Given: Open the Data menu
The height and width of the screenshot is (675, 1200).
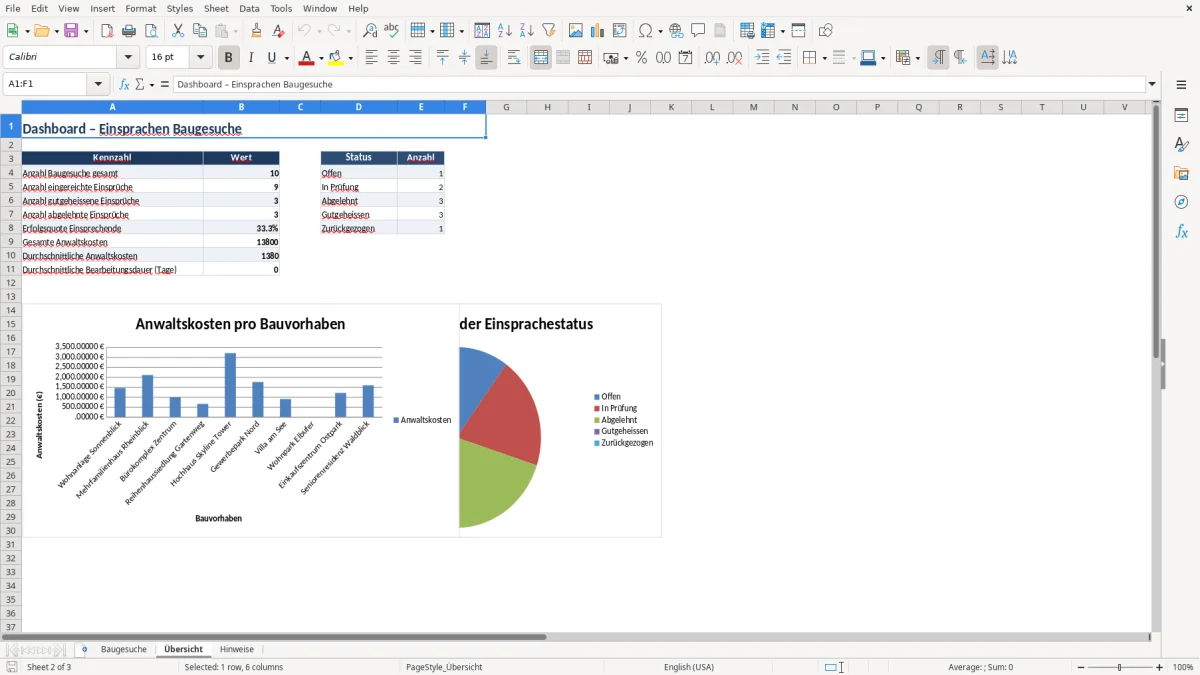Looking at the screenshot, I should tap(249, 8).
